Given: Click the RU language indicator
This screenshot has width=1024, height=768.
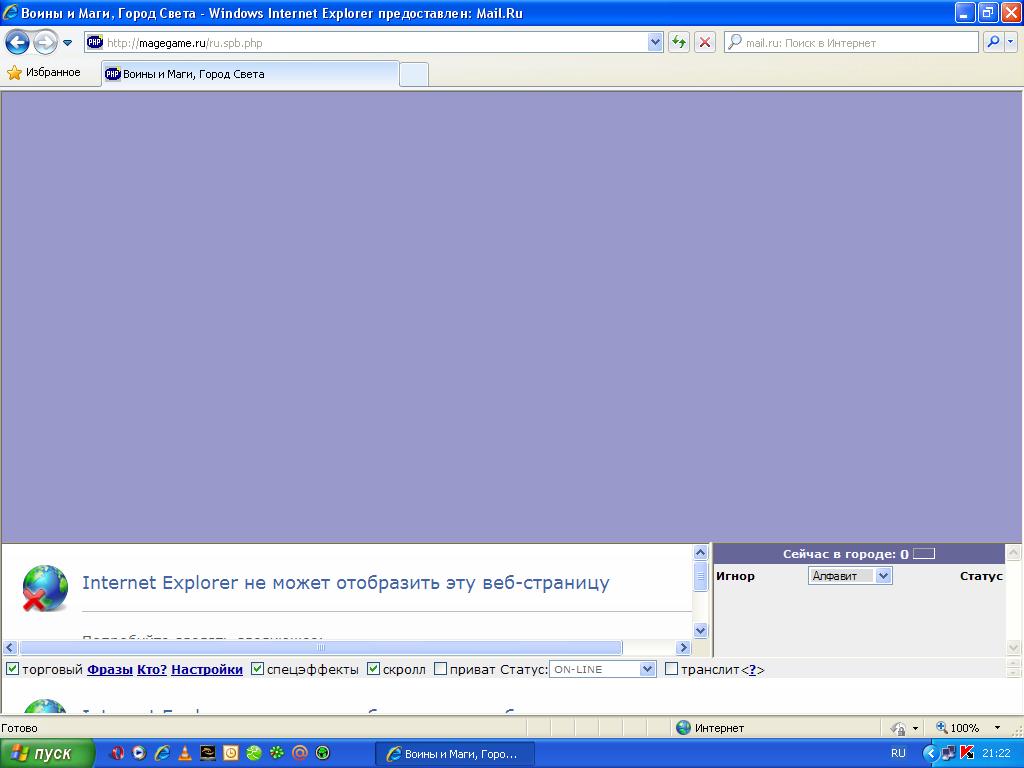Looking at the screenshot, I should (899, 754).
